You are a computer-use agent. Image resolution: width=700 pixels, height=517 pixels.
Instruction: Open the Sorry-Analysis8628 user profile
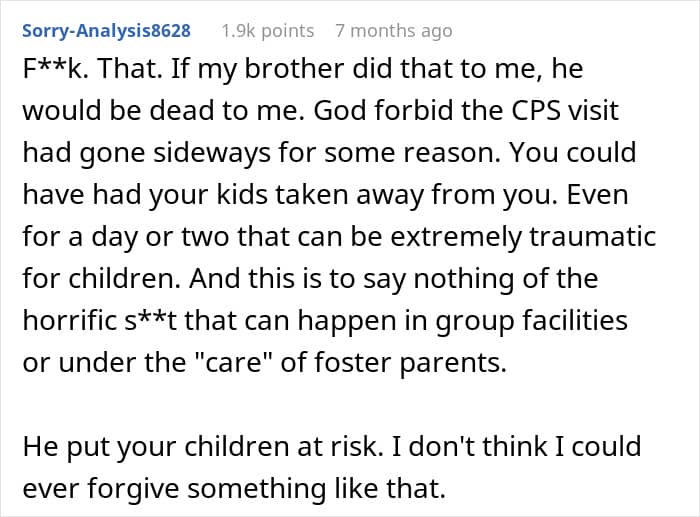[x=106, y=31]
